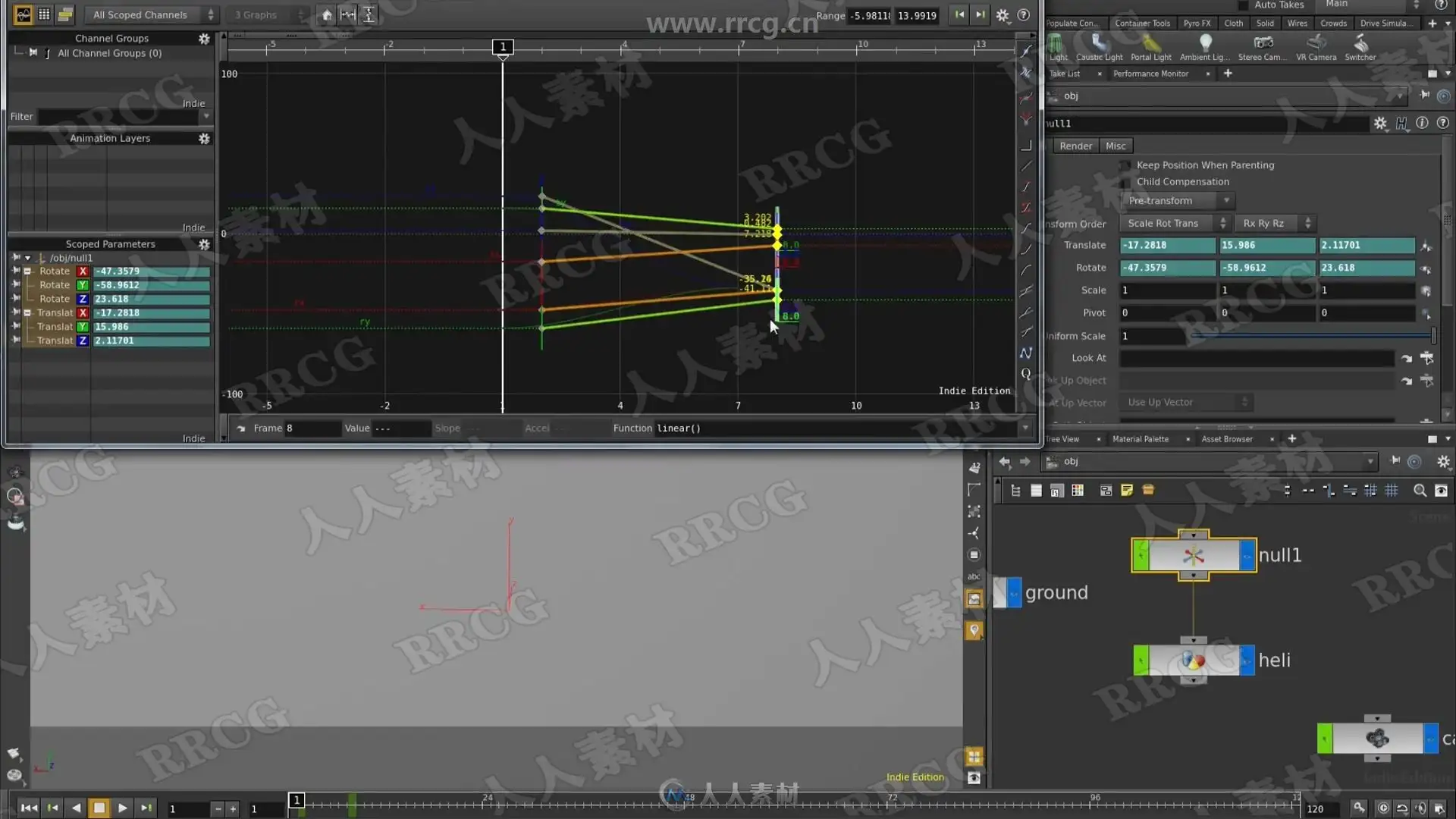Jump to first frame in playbar
Viewport: 1456px width, 819px height.
coord(29,808)
